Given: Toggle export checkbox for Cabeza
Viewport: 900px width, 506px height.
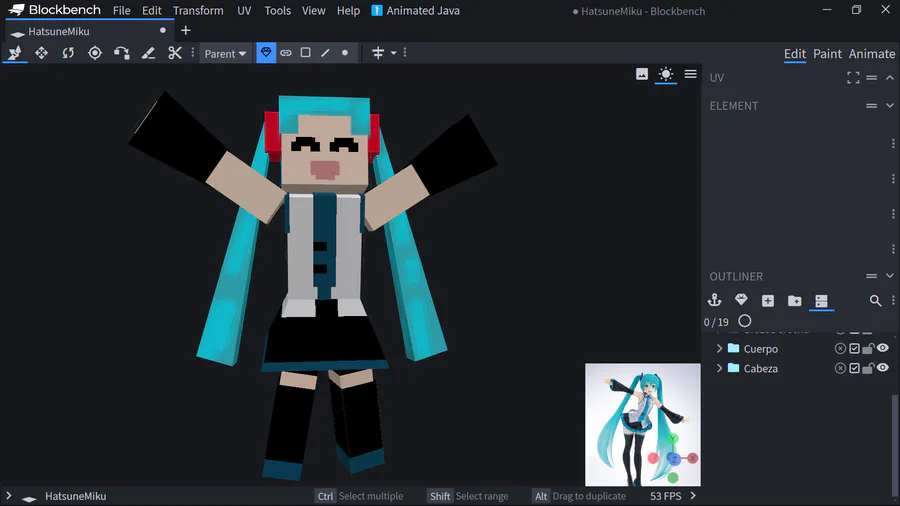Looking at the screenshot, I should [855, 368].
